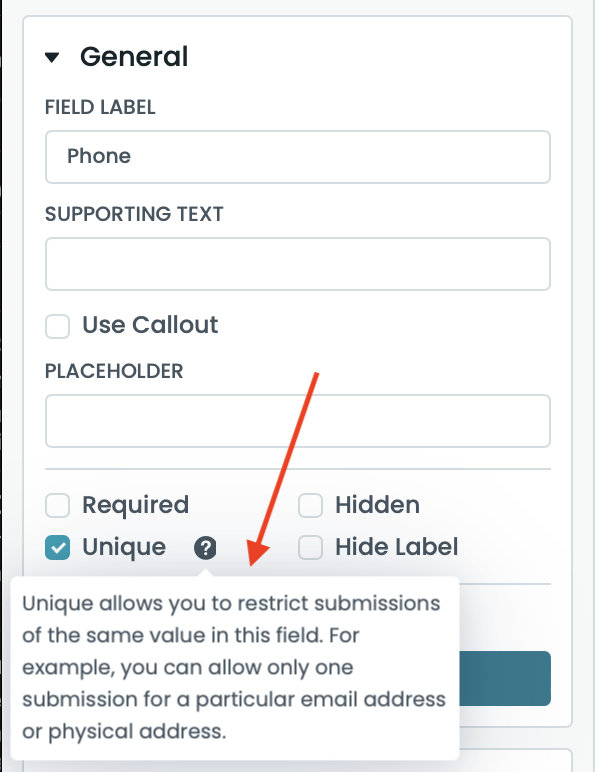
Task: Tick the Hidden checkbox
Action: [x=311, y=505]
